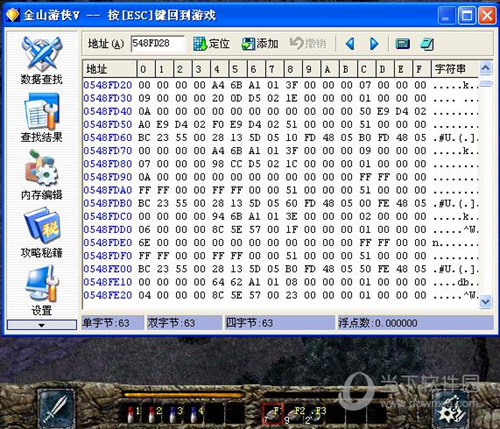Click byte A4 in row 0548FD20
The height and width of the screenshot is (429, 500).
[x=218, y=85]
